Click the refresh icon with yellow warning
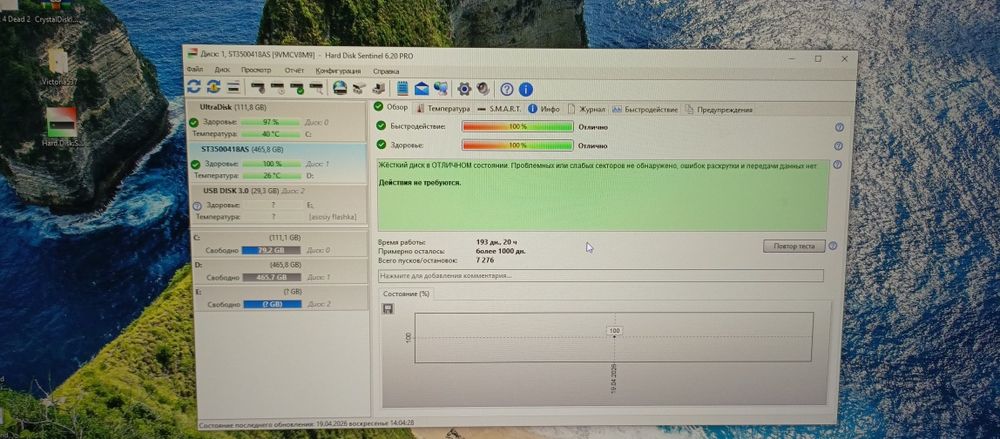The height and width of the screenshot is (439, 1000). pos(214,87)
